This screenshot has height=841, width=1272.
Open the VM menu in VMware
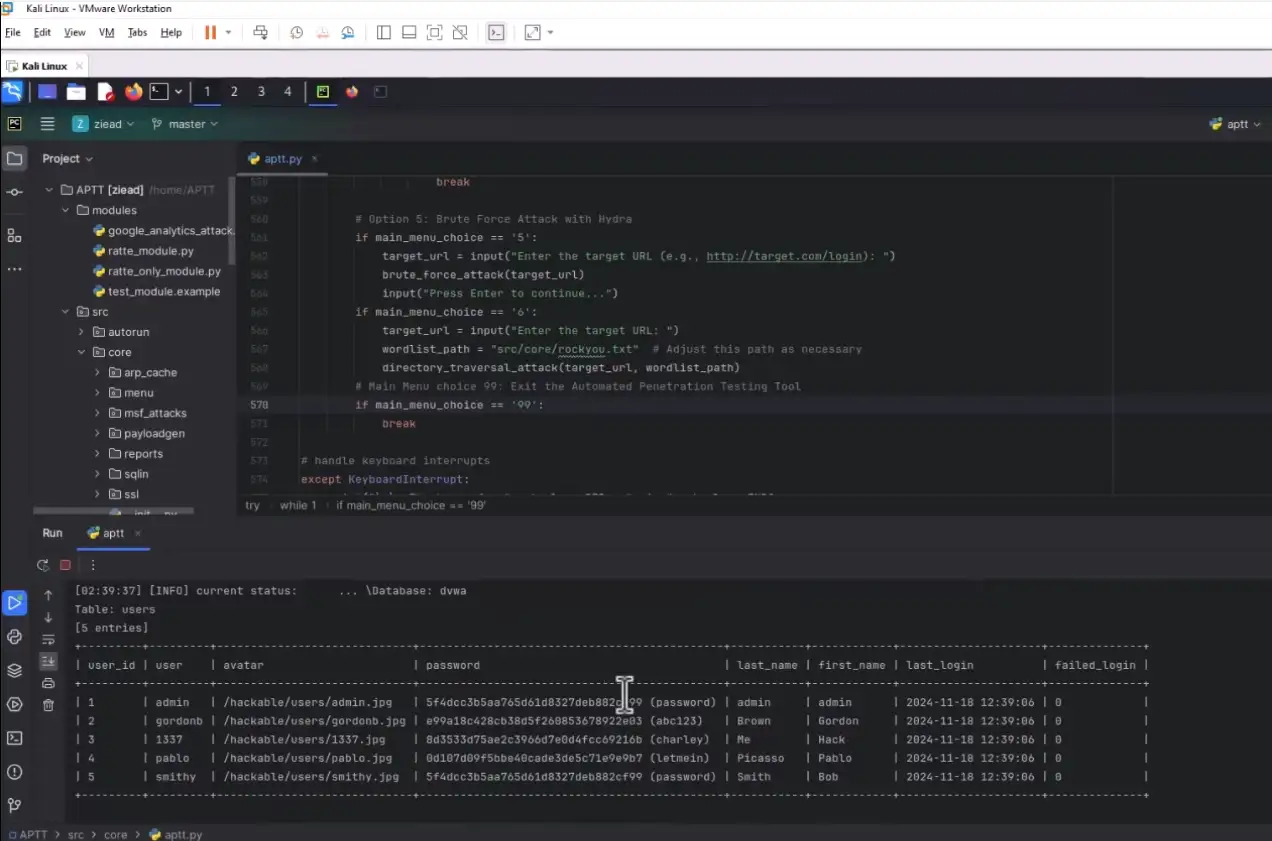(106, 32)
